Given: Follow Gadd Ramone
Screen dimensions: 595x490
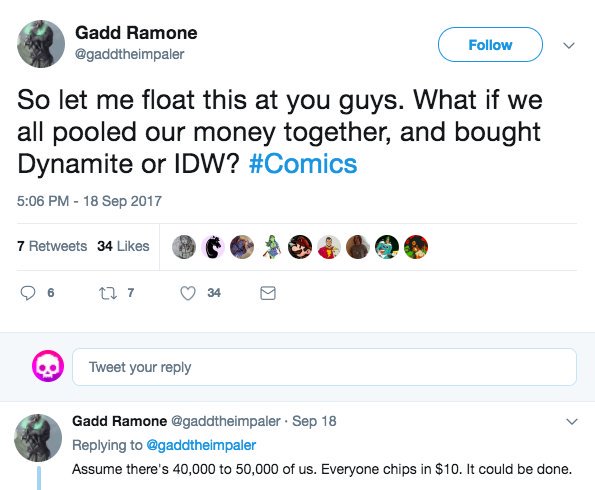Looking at the screenshot, I should (x=490, y=44).
